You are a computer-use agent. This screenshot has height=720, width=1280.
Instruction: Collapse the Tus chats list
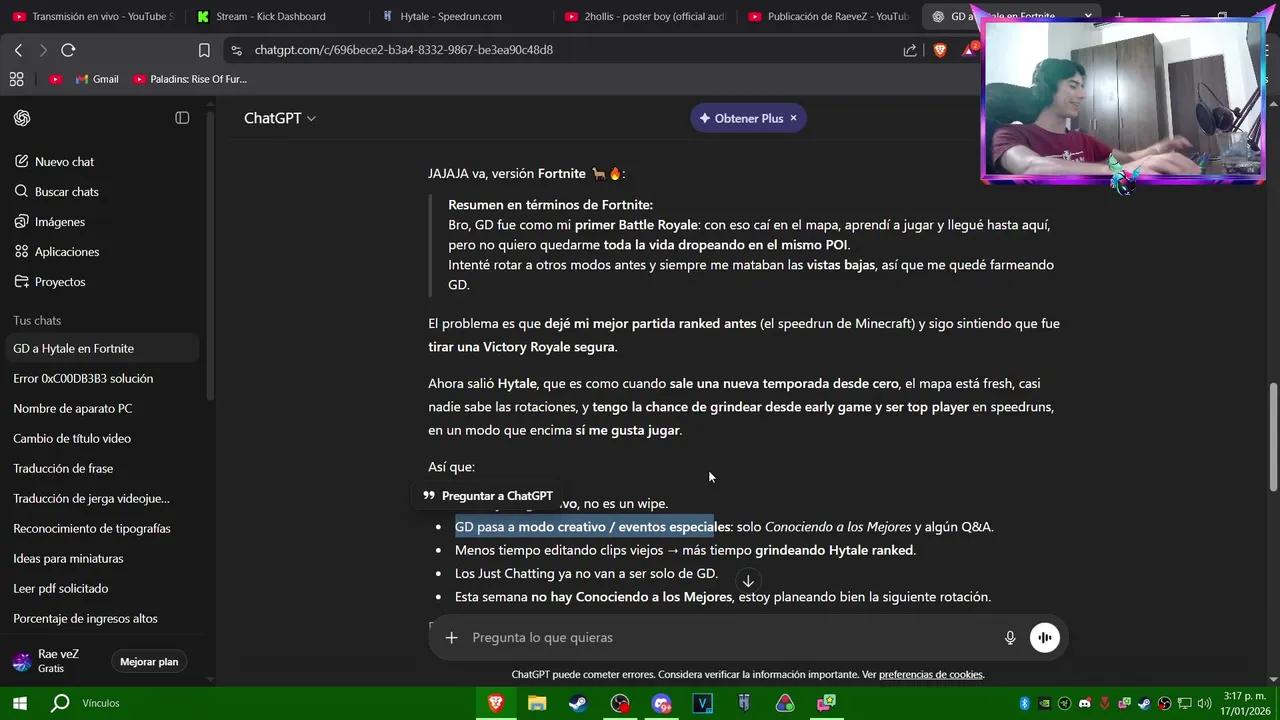37,321
